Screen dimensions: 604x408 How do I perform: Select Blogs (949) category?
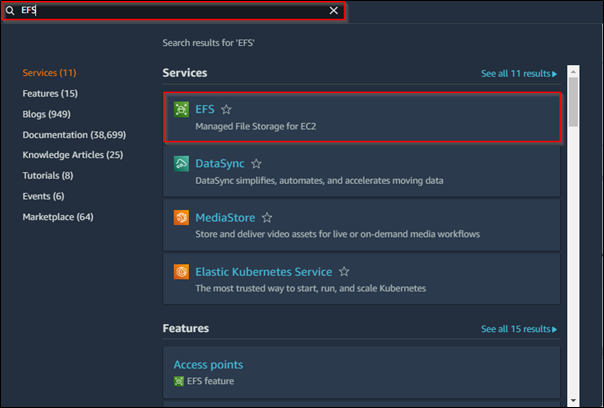(x=47, y=114)
